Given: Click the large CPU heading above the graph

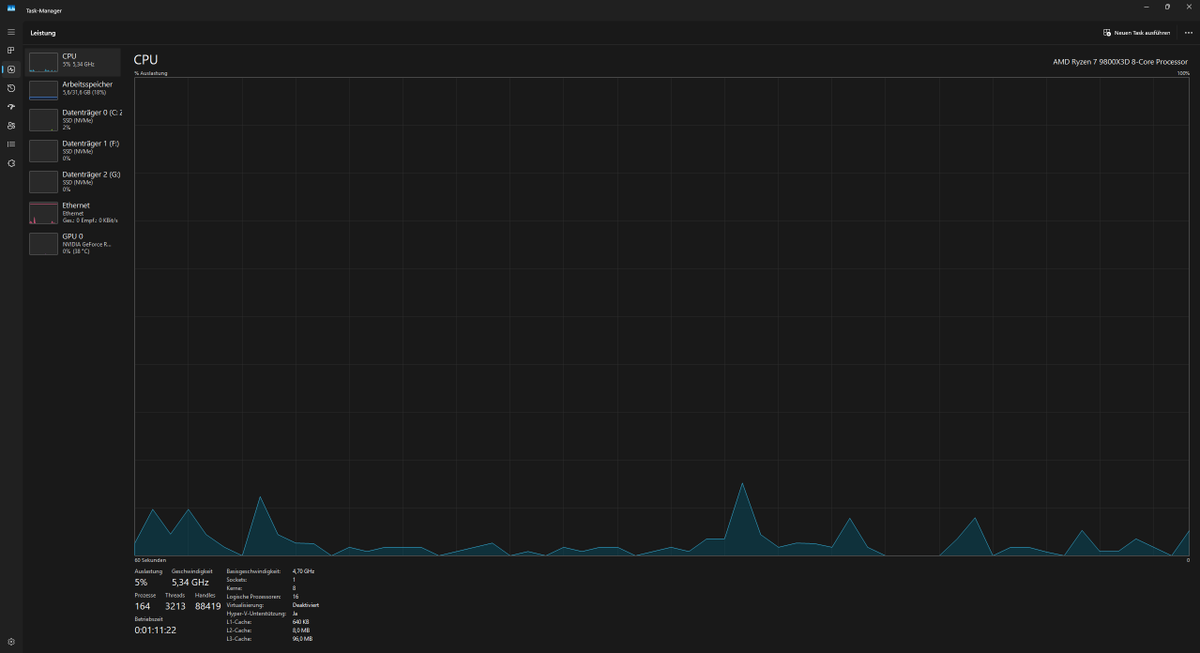Looking at the screenshot, I should click(146, 60).
